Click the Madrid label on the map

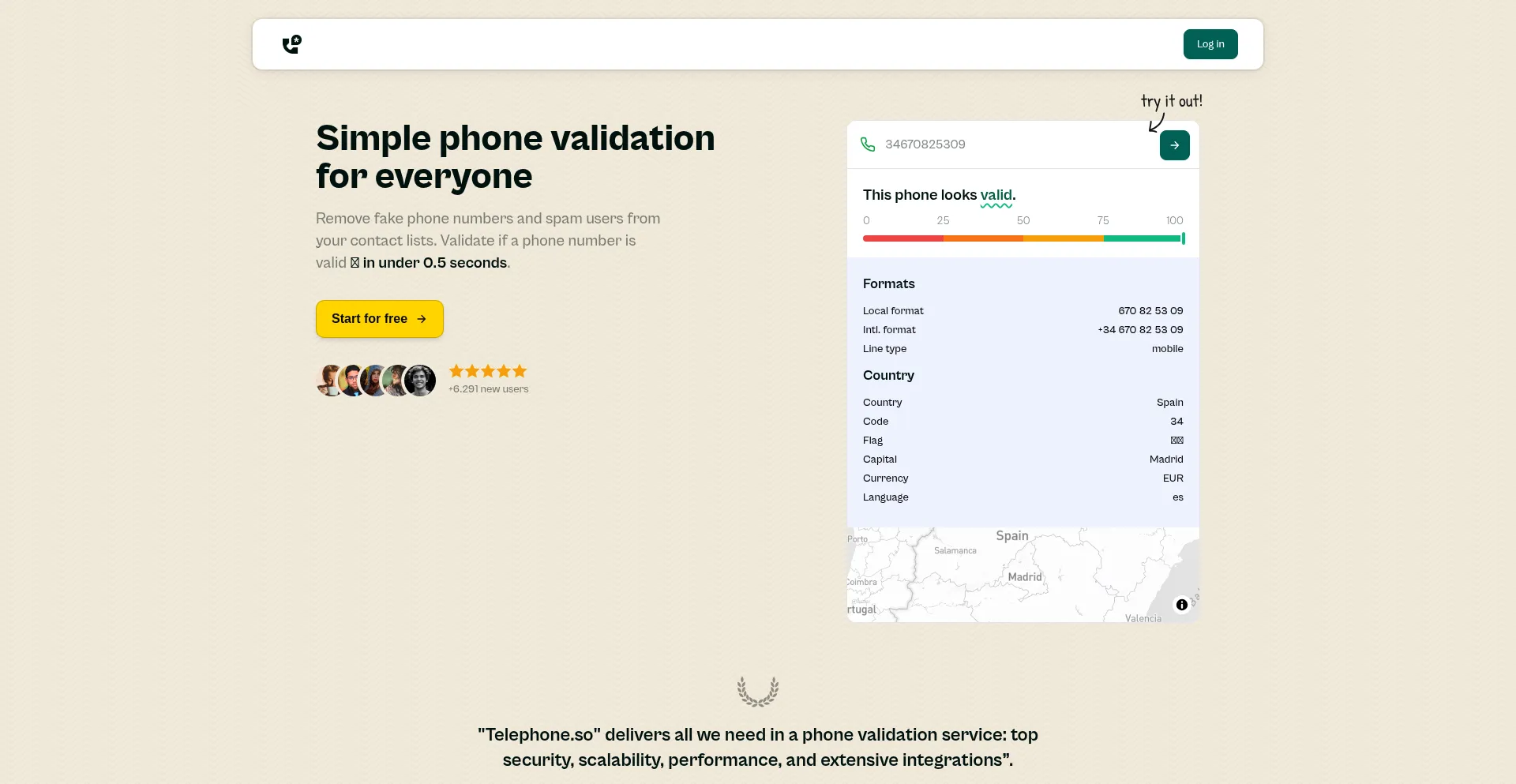pos(1025,577)
